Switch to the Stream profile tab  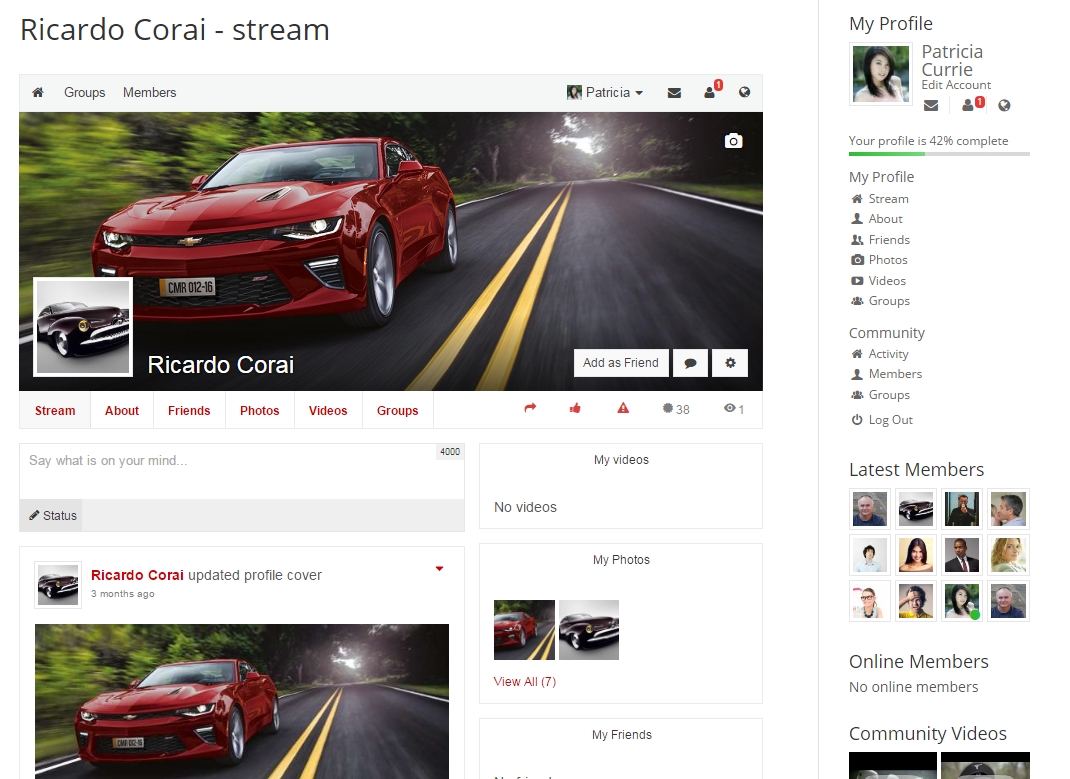tap(55, 411)
